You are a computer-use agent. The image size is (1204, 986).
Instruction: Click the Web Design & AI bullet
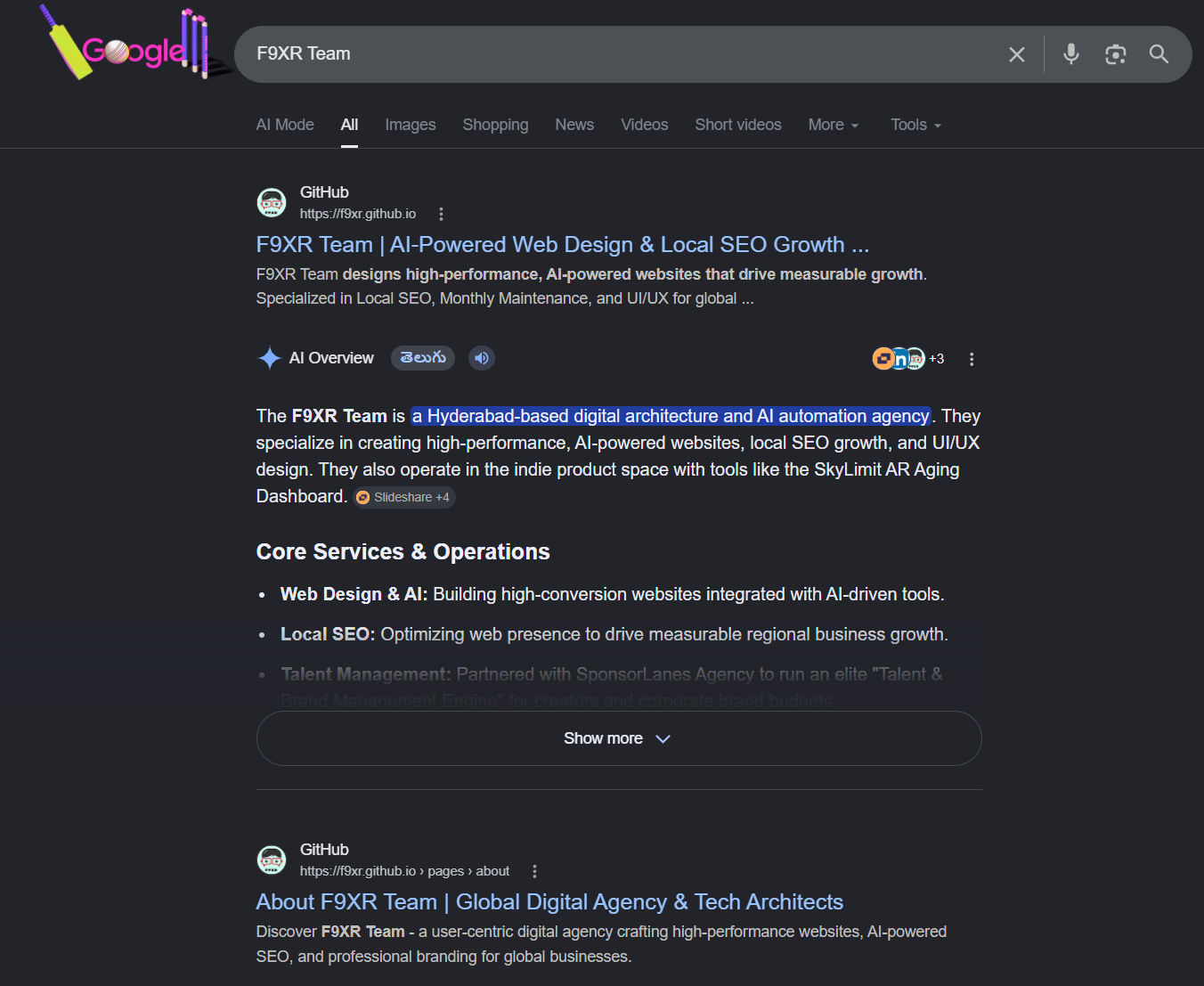tap(613, 594)
